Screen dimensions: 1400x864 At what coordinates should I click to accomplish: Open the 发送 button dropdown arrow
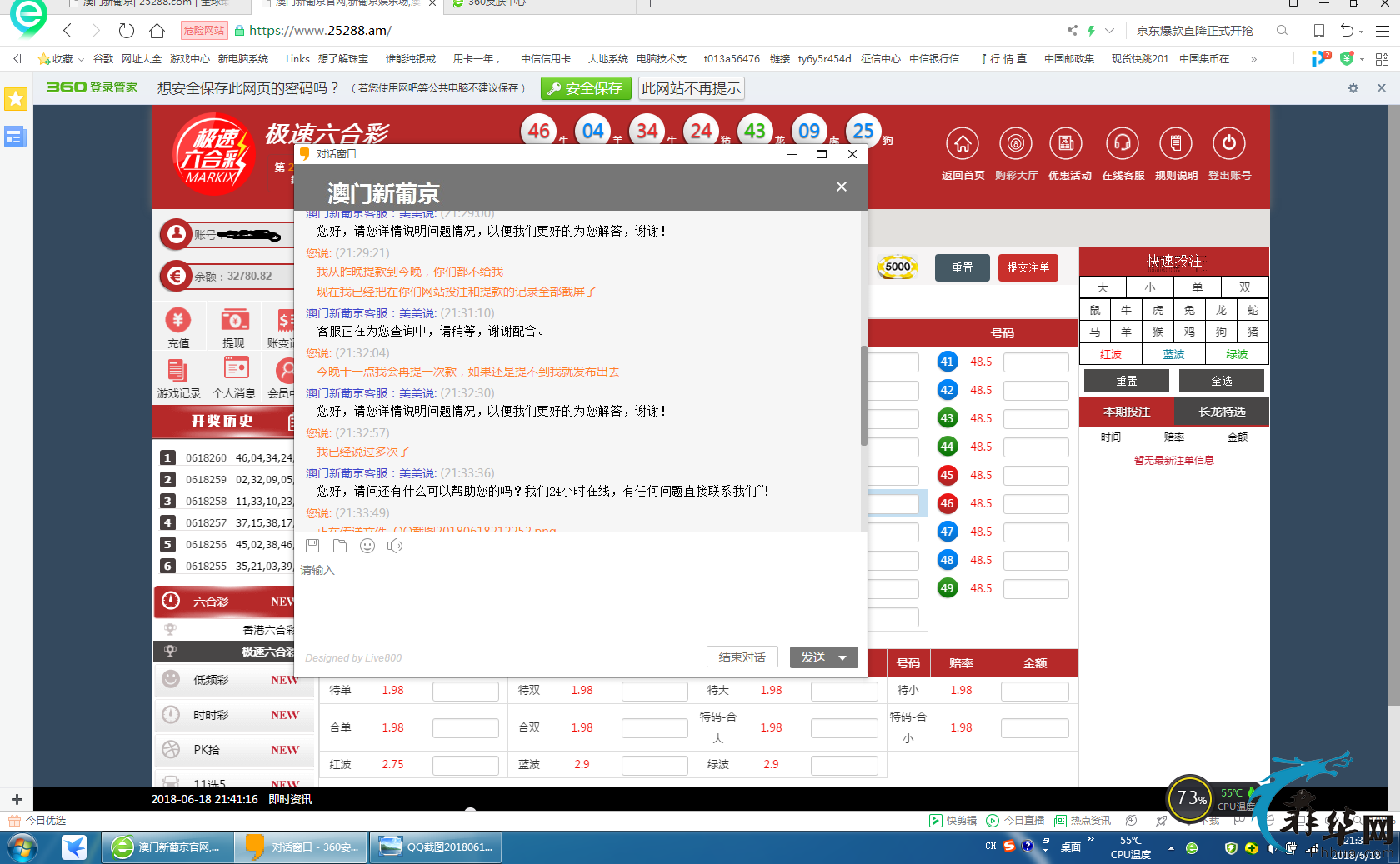(843, 657)
